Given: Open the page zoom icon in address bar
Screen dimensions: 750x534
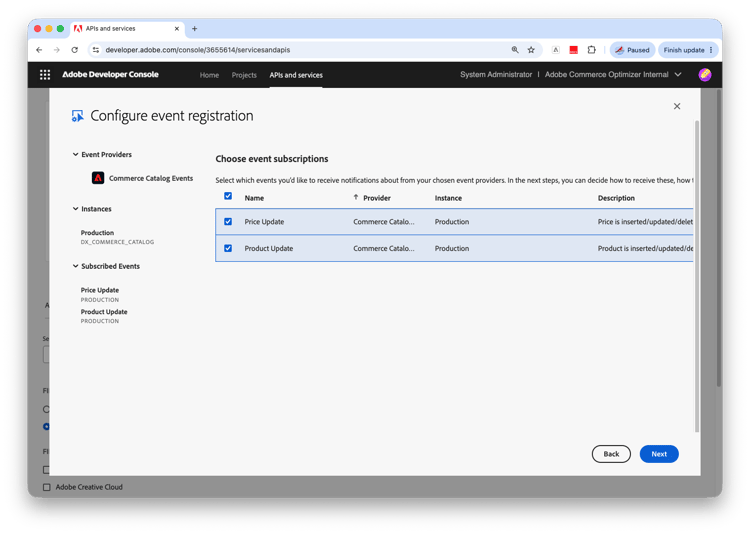Looking at the screenshot, I should pyautogui.click(x=515, y=50).
